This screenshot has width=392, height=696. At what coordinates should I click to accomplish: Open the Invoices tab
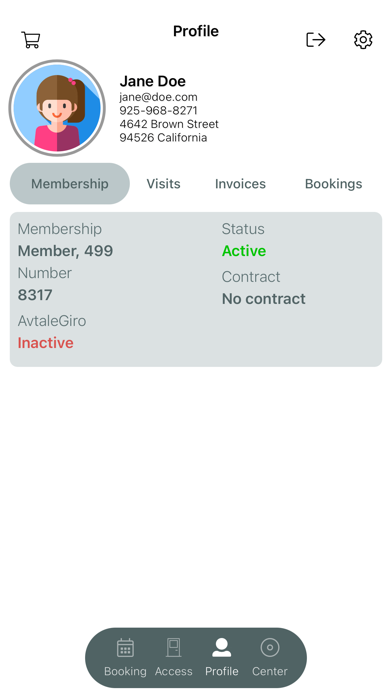point(240,184)
